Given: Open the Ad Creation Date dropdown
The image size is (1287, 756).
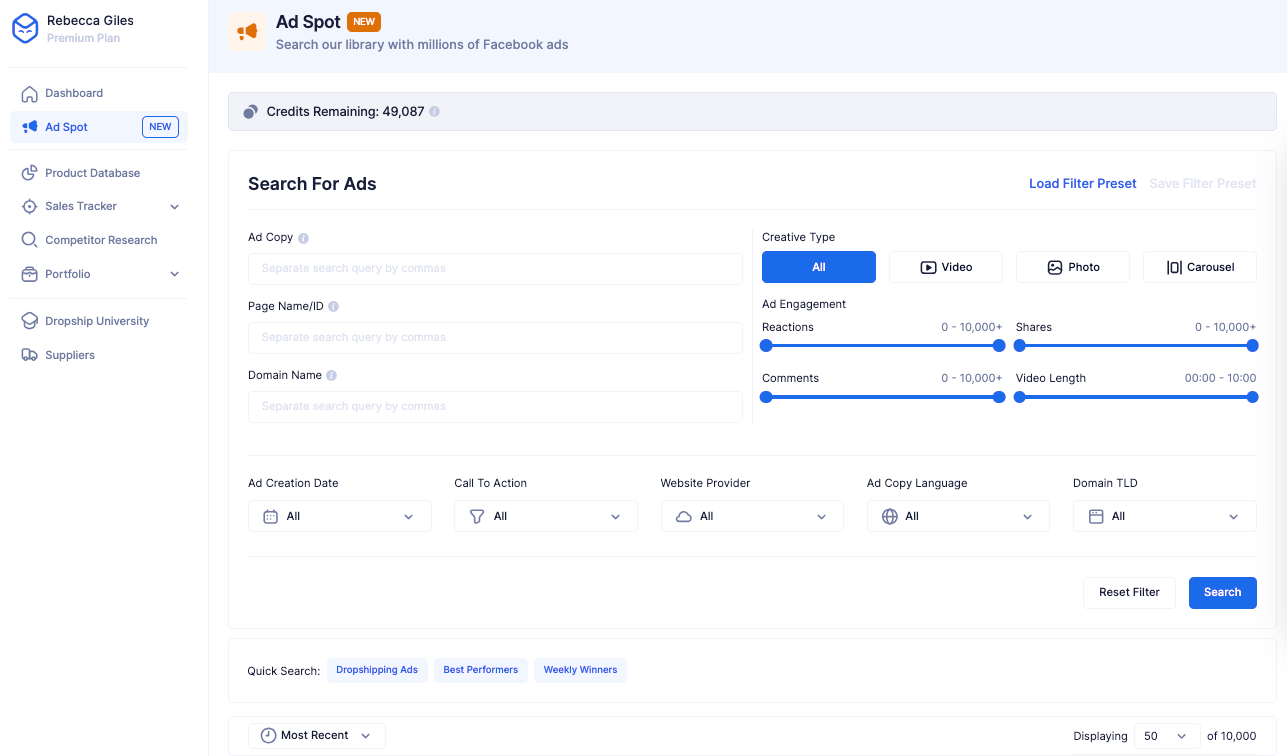Looking at the screenshot, I should click(339, 516).
